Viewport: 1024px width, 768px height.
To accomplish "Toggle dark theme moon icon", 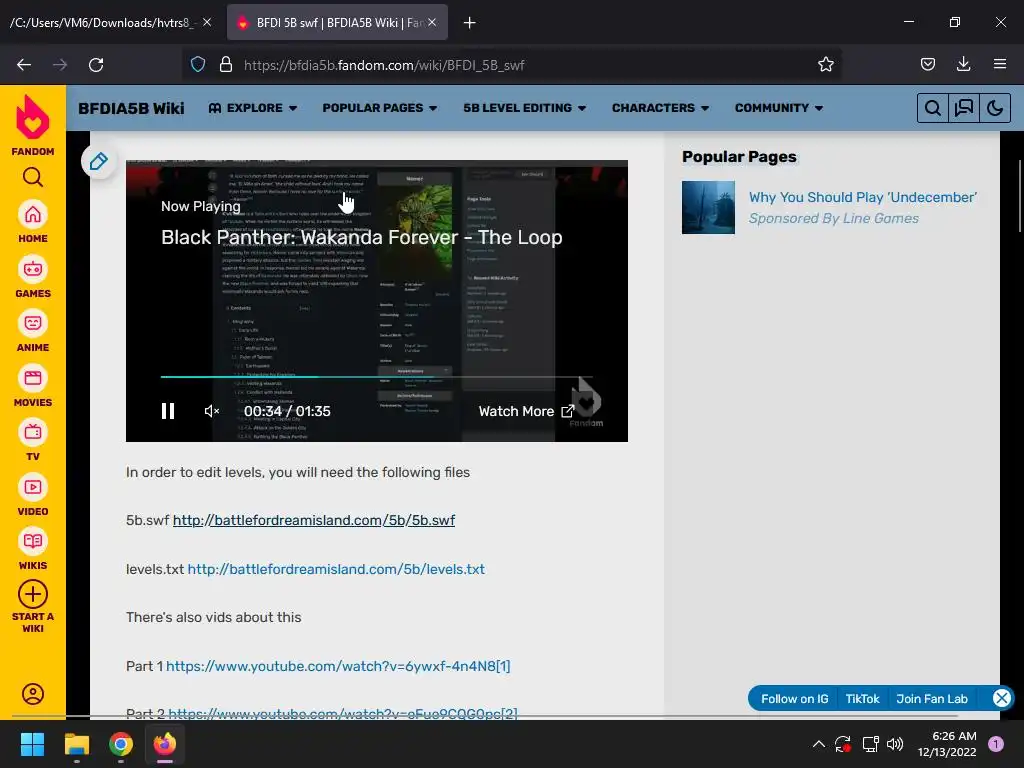I will click(995, 108).
